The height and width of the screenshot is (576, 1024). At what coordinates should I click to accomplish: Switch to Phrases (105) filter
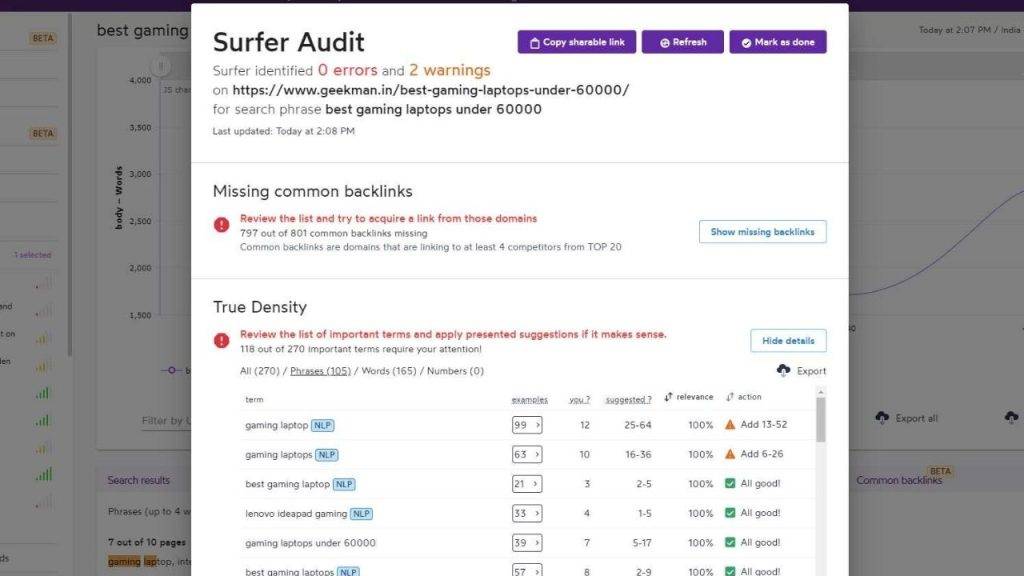click(x=320, y=371)
